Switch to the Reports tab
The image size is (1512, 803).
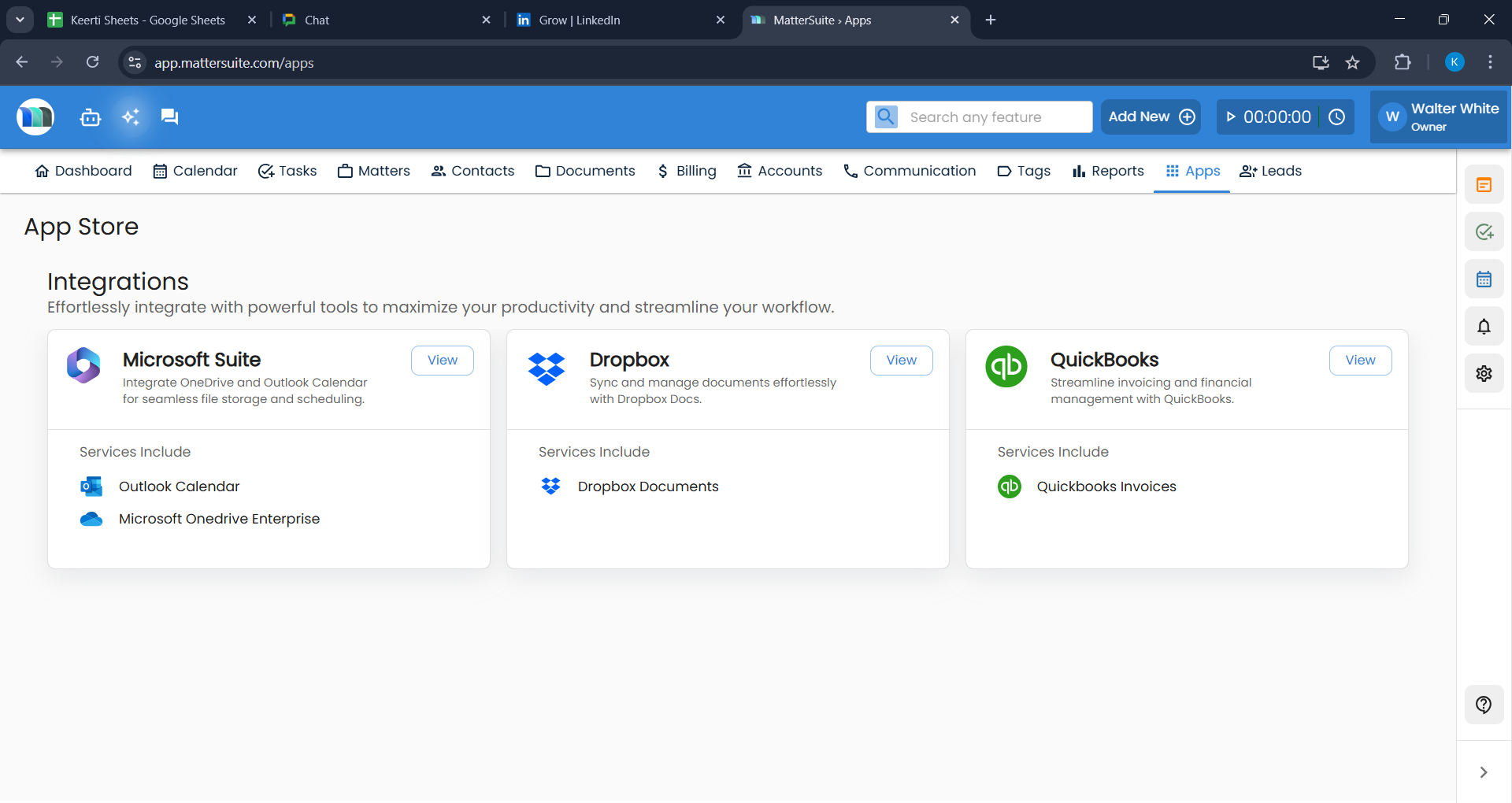[1108, 171]
